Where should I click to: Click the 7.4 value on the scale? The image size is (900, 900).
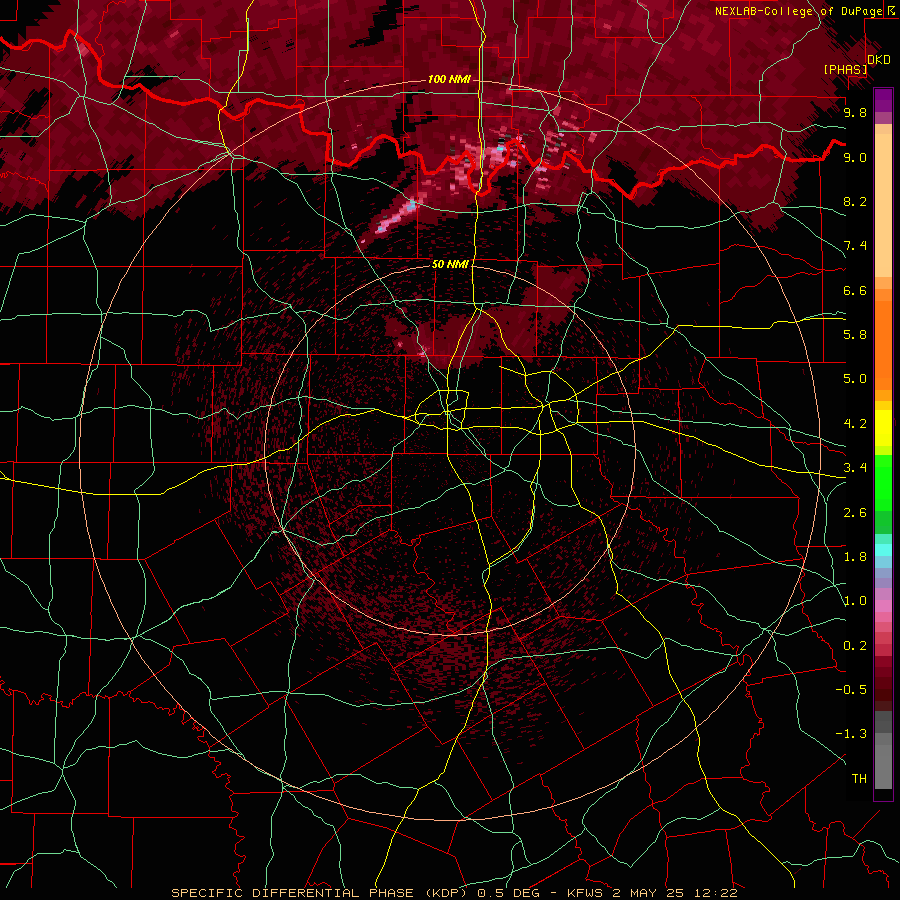(x=855, y=246)
